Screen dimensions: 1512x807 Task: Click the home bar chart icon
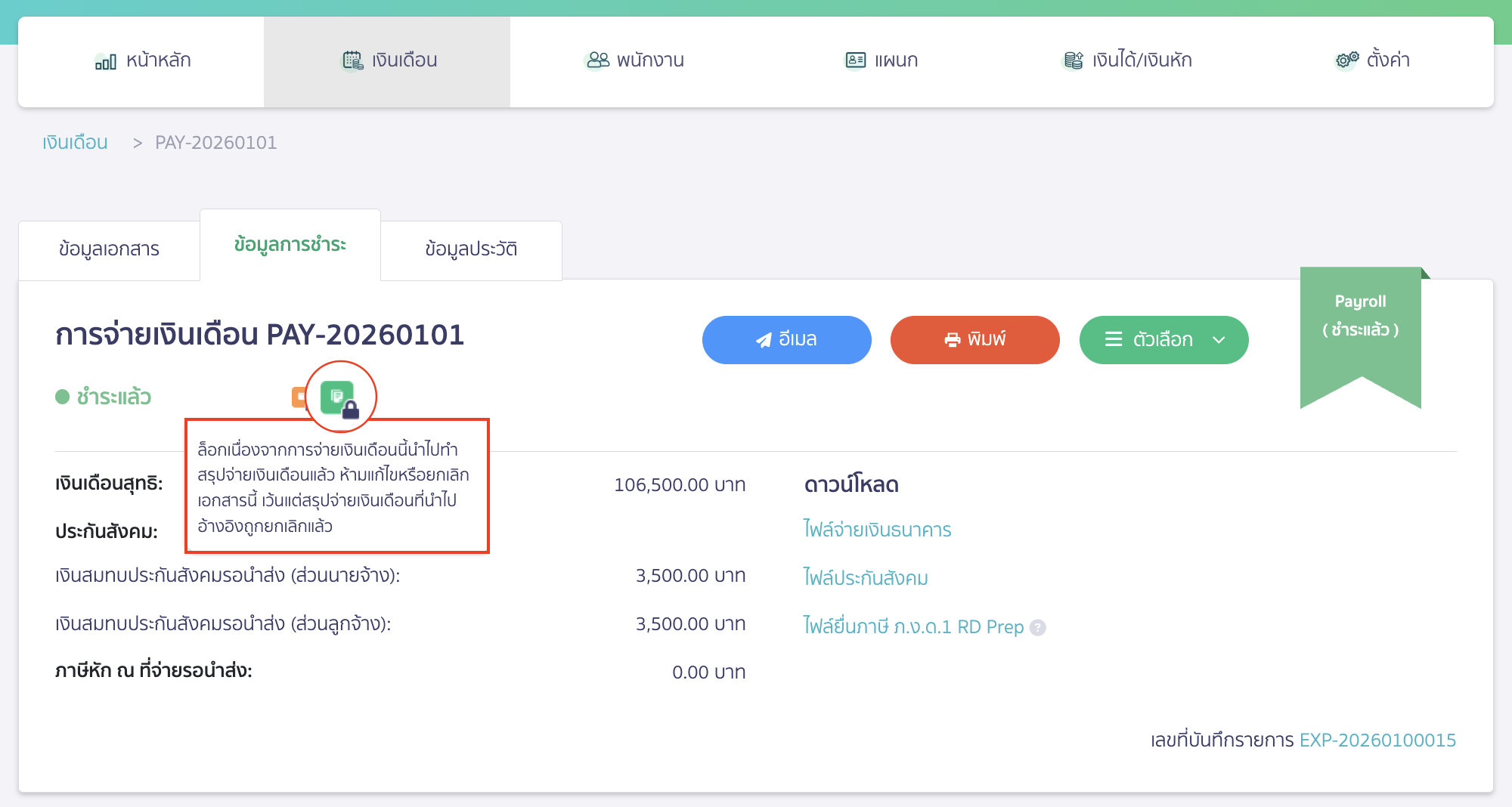tap(106, 61)
